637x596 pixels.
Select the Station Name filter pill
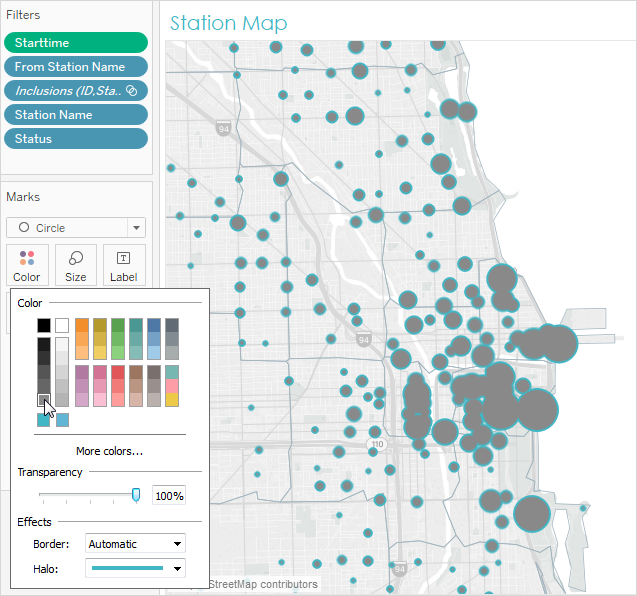76,115
